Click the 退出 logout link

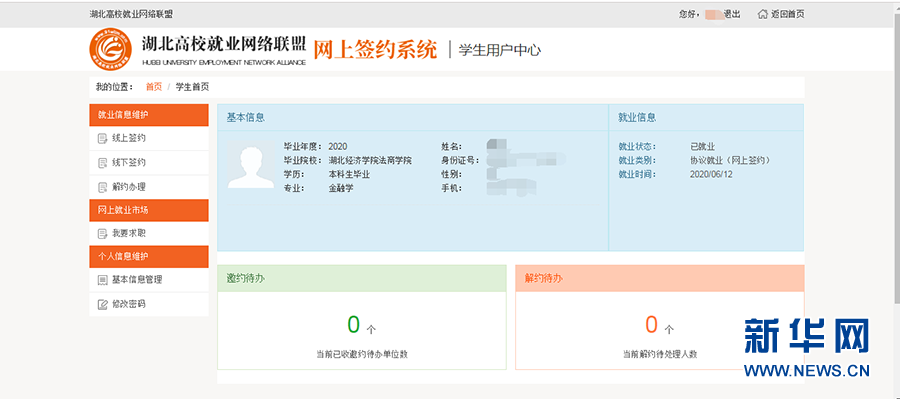[x=732, y=14]
